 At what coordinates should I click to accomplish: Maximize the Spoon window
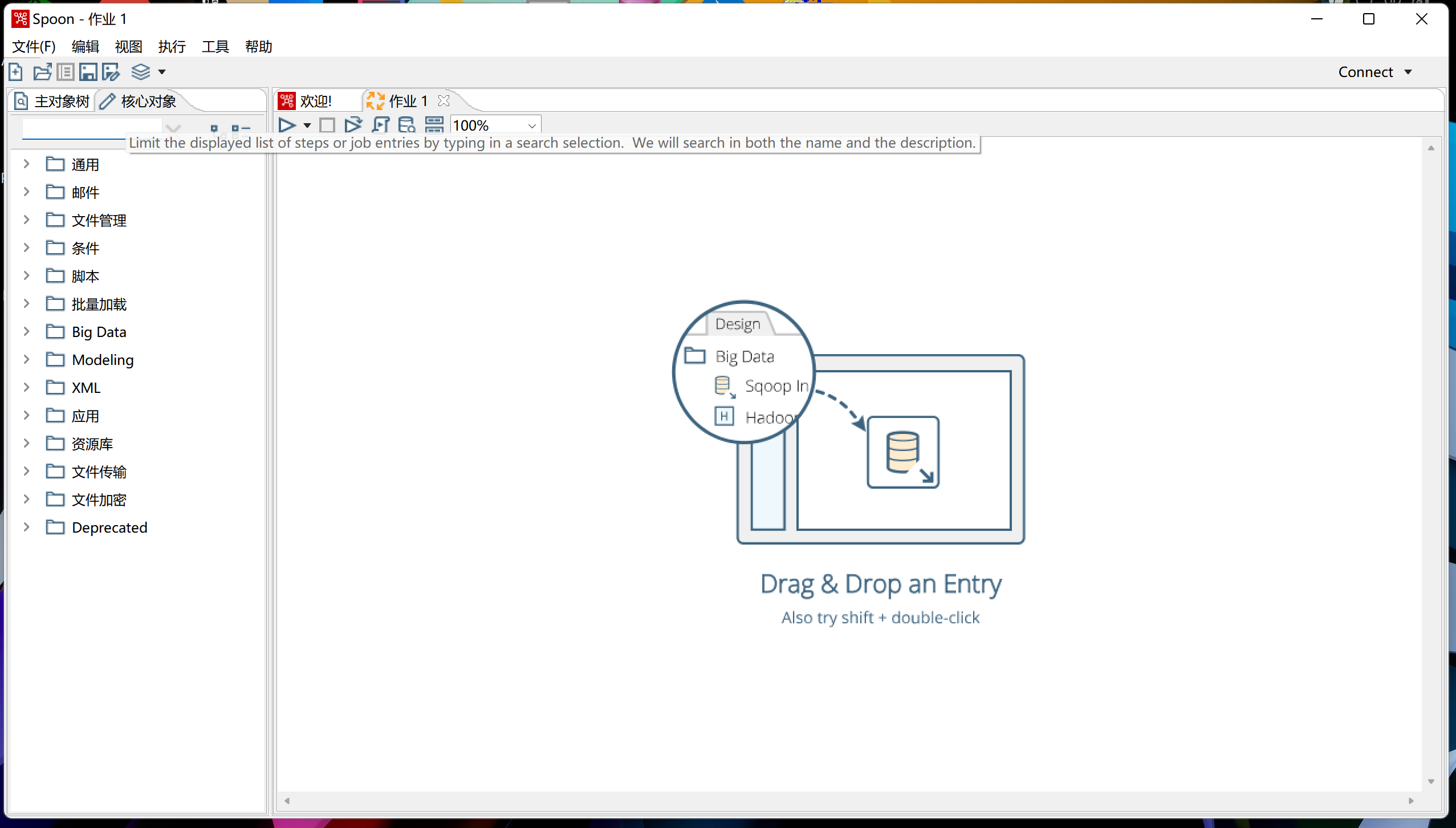tap(1369, 19)
